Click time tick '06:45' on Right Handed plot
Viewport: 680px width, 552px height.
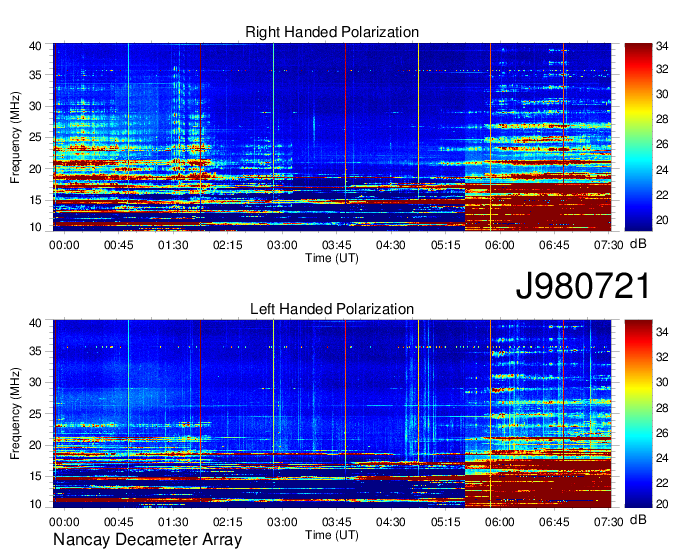[554, 245]
